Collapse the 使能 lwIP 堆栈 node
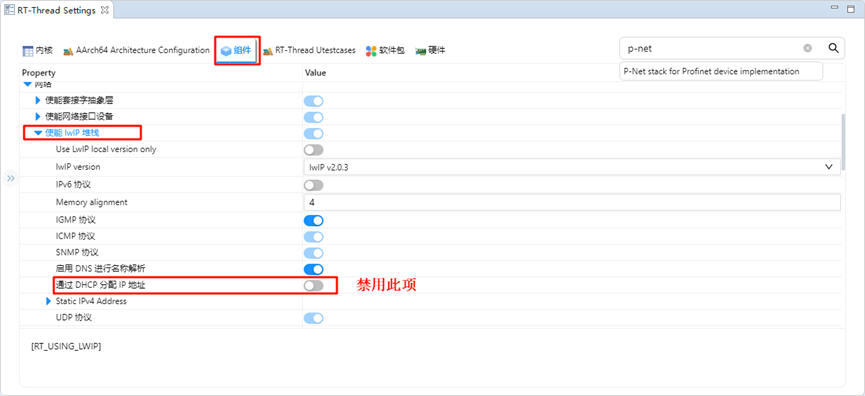Image resolution: width=865 pixels, height=396 pixels. click(x=38, y=132)
